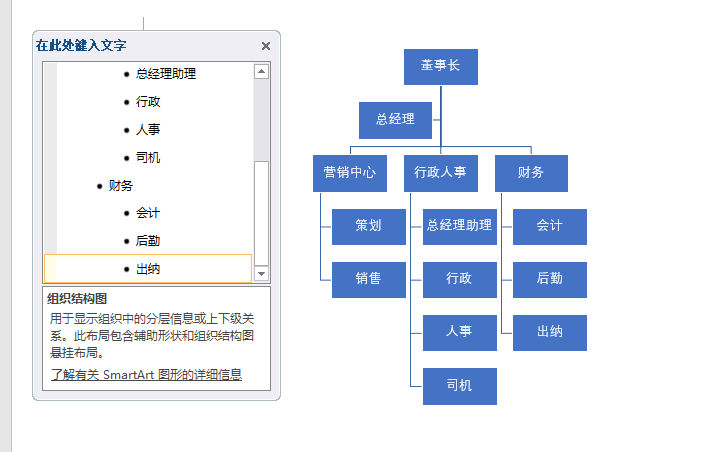Click the text pane scroll up arrow
This screenshot has height=452, width=712.
click(x=261, y=71)
